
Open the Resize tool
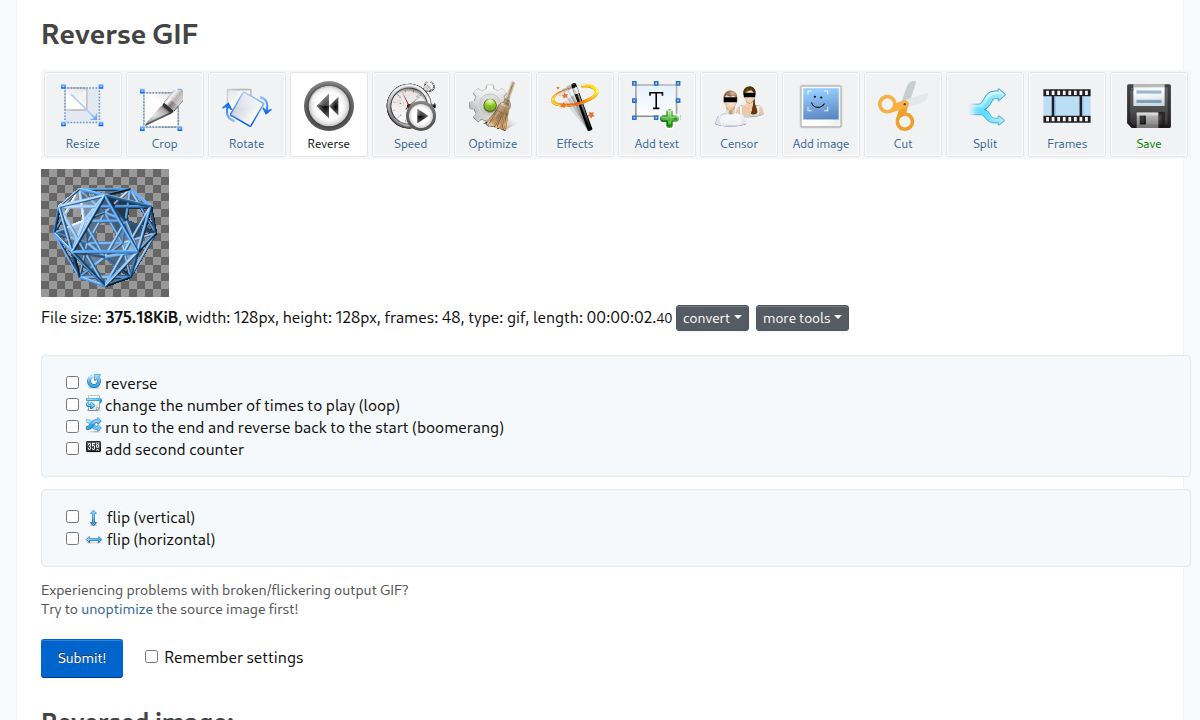pos(83,114)
